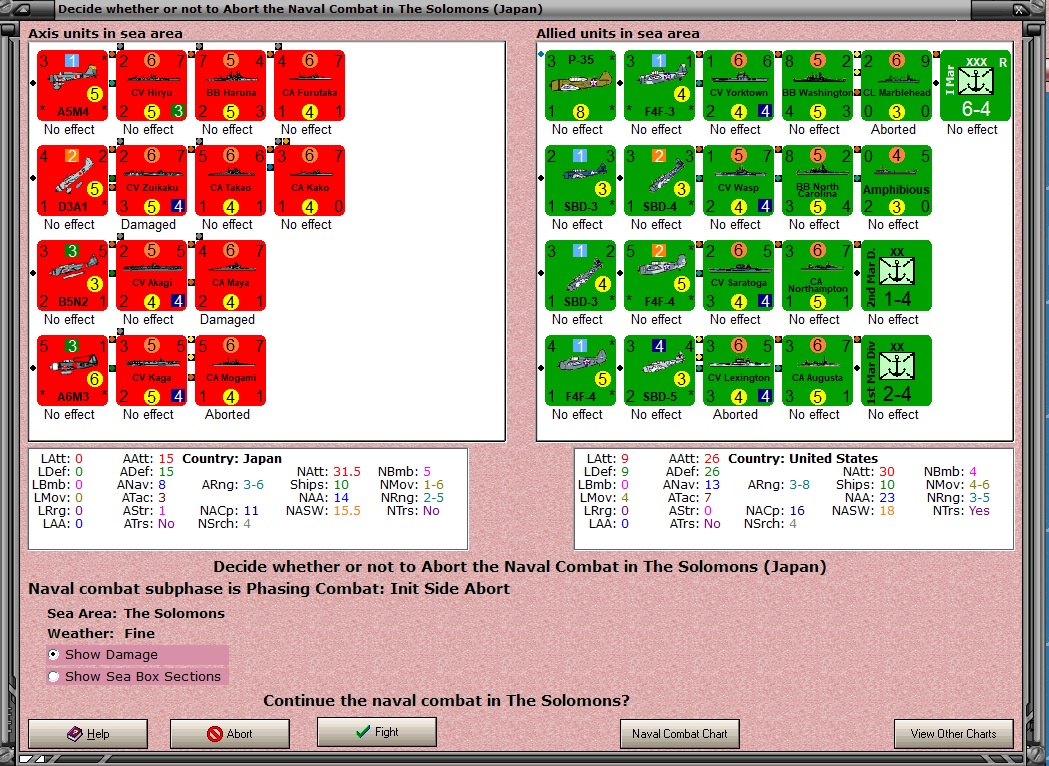Choose the B5N2 torpedo bomber counter
The width and height of the screenshot is (1049, 766).
(x=72, y=276)
